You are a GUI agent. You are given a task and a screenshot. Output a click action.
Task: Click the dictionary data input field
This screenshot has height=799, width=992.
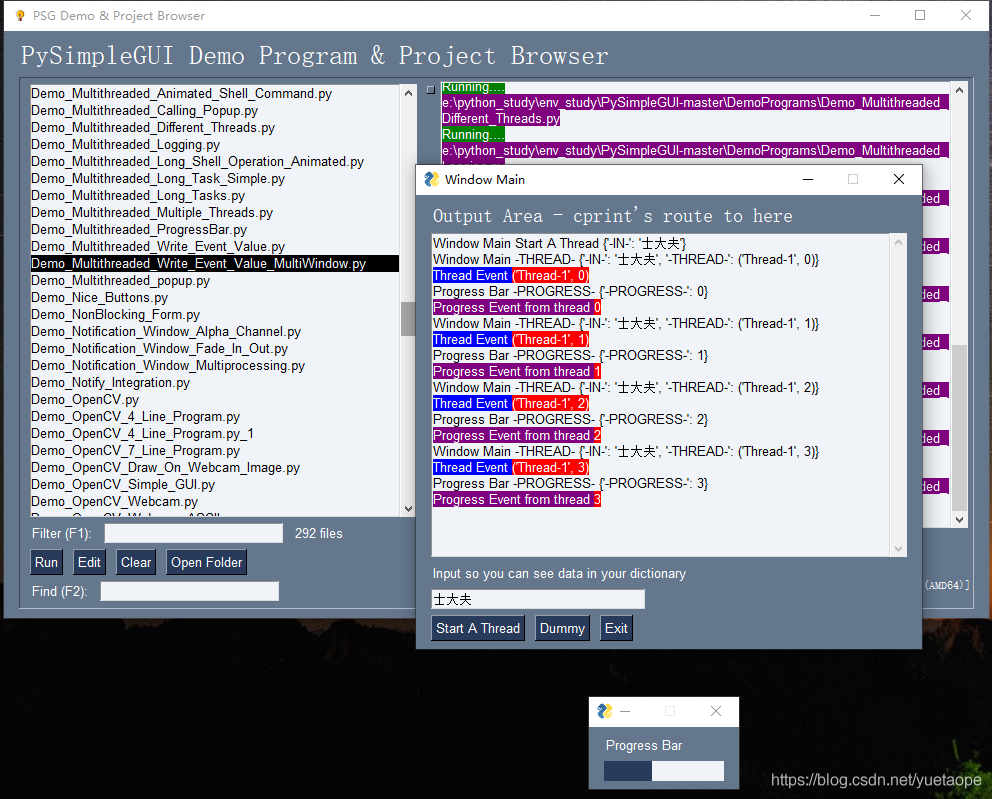click(x=538, y=599)
